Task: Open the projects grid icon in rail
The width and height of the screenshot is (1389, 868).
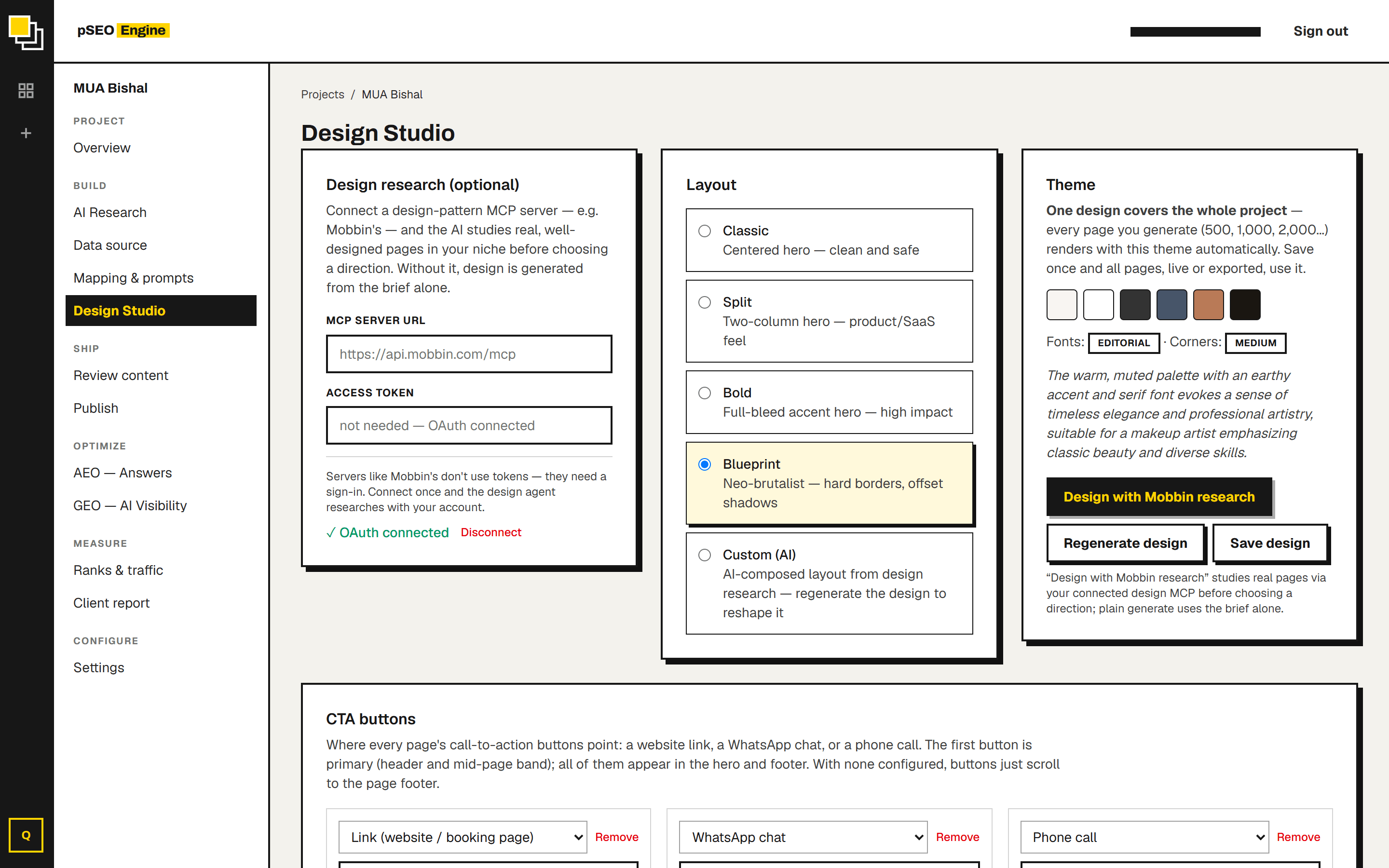Action: coord(26,90)
